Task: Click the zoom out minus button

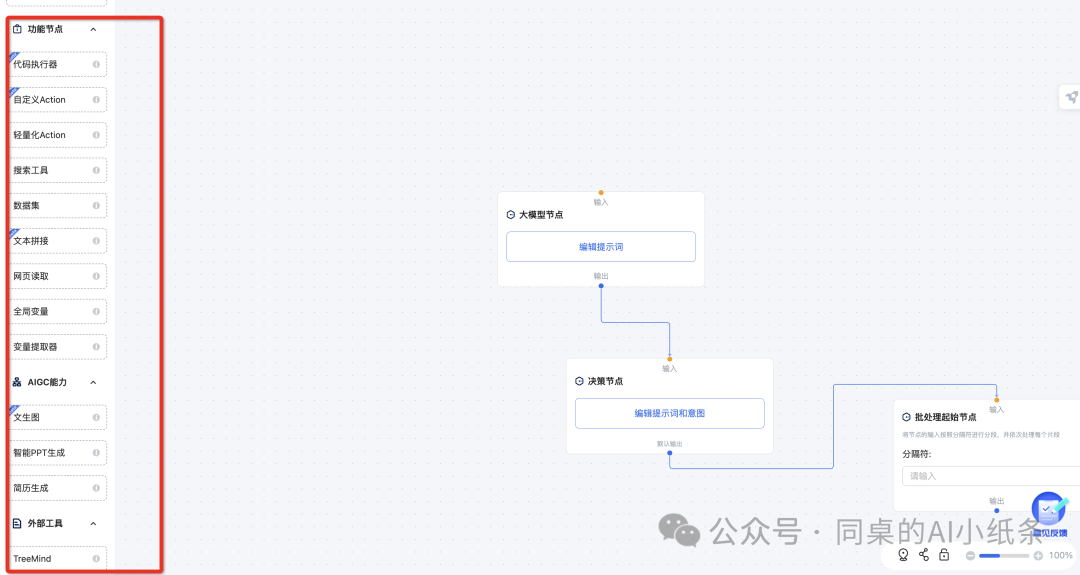Action: (x=970, y=556)
